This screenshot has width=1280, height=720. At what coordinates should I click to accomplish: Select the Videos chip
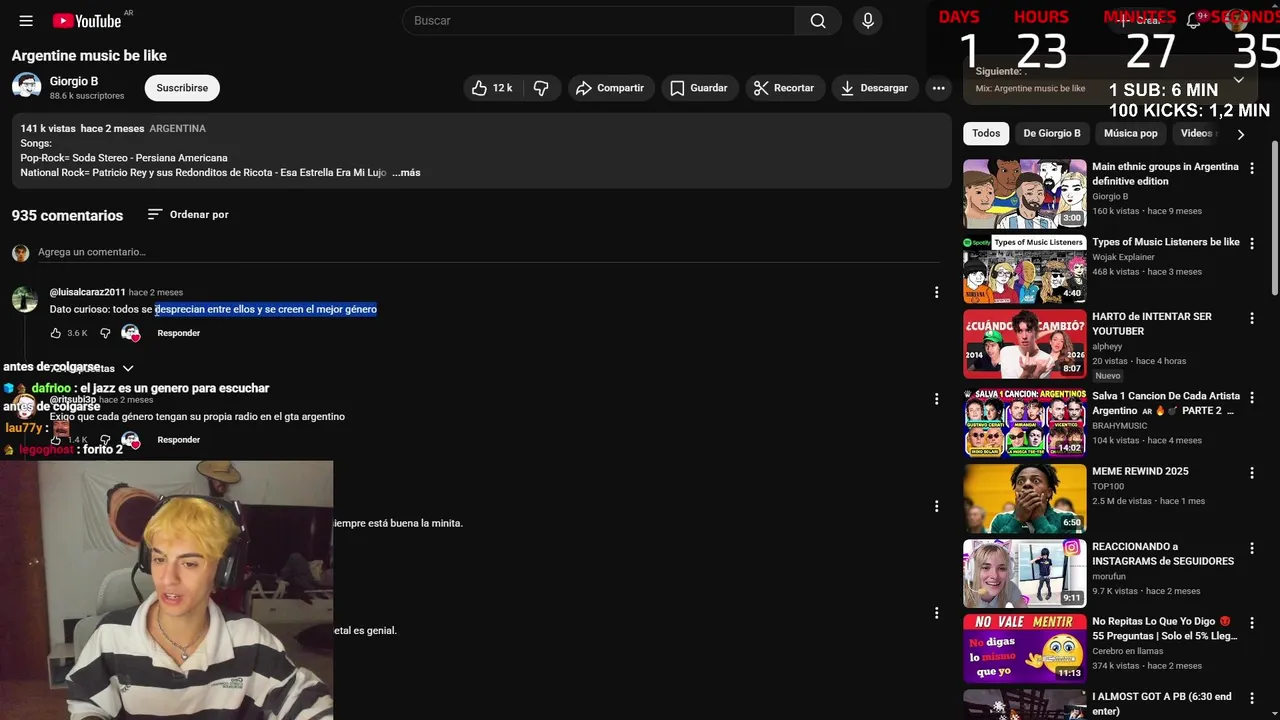pyautogui.click(x=1196, y=133)
